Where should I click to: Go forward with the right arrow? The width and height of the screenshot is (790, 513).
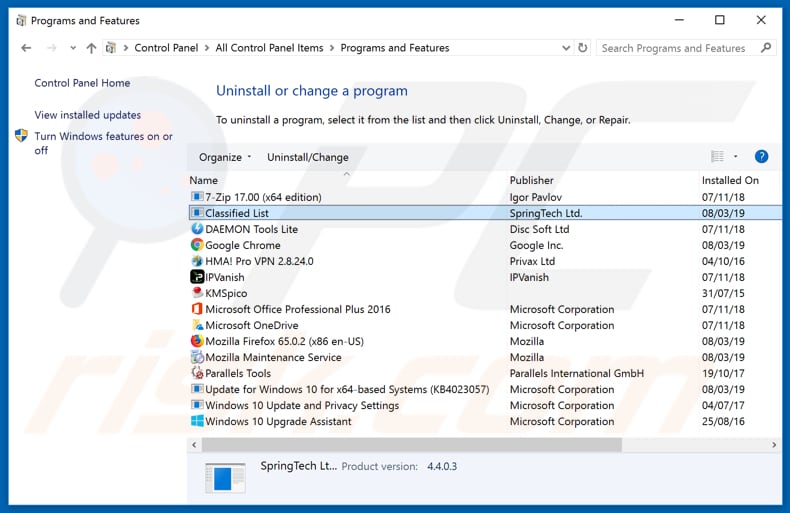point(51,48)
